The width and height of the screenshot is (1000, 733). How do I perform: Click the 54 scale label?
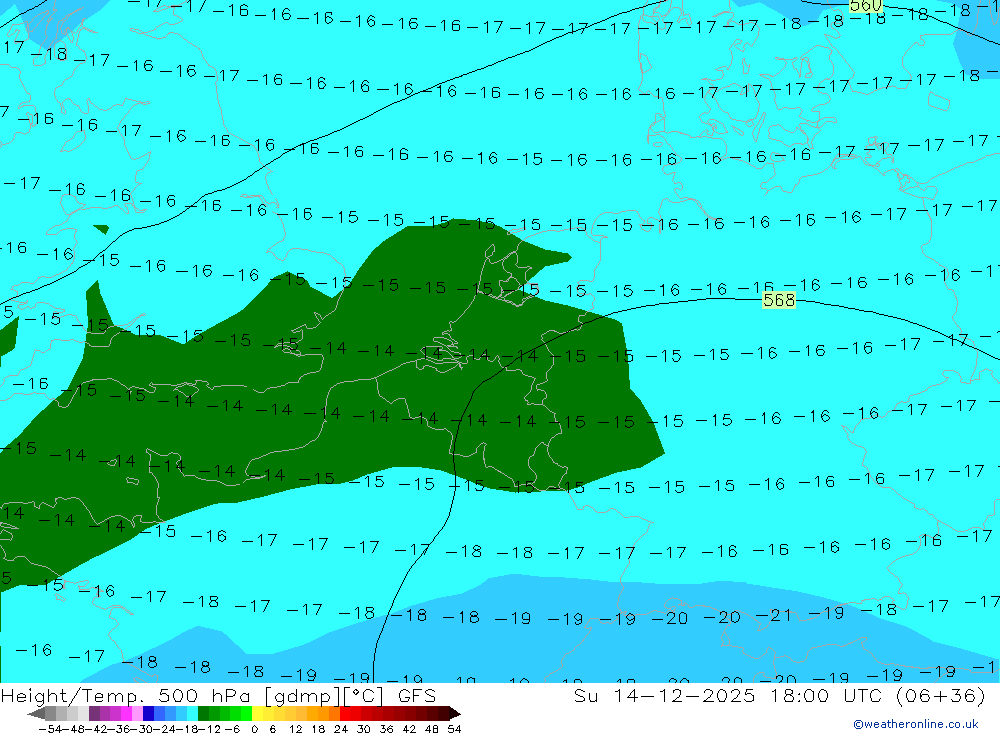pyautogui.click(x=454, y=729)
